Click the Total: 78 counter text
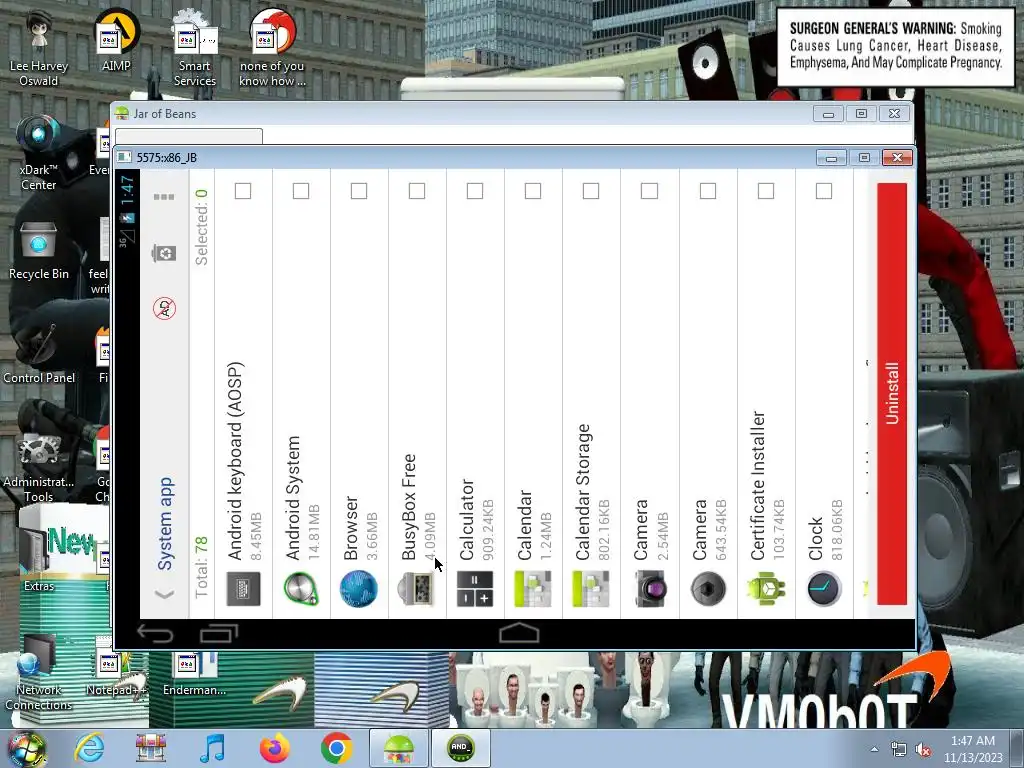 [201, 567]
